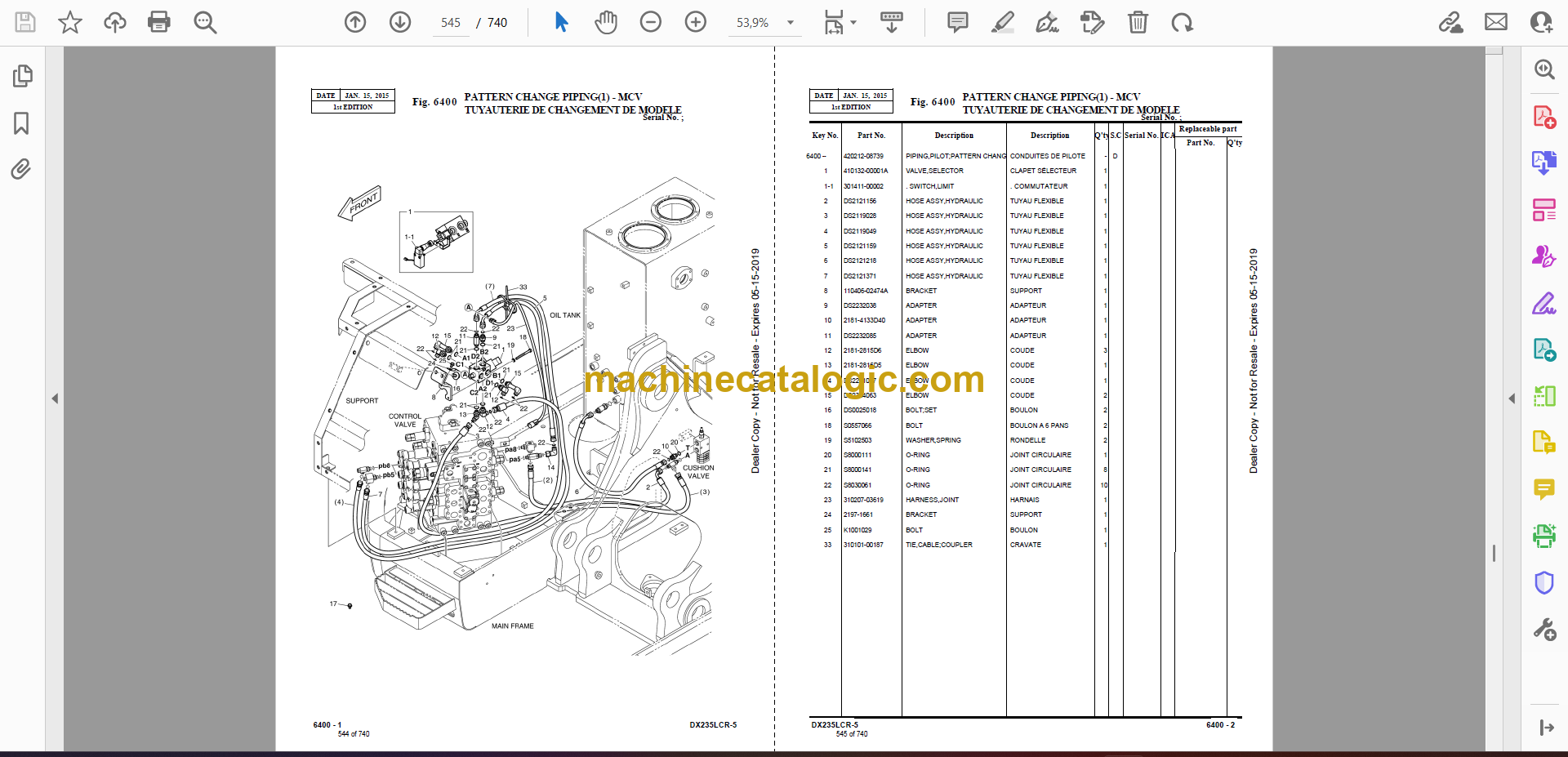Open the yellow Edit PDF tool
This screenshot has width=1568, height=757.
pyautogui.click(x=1543, y=443)
